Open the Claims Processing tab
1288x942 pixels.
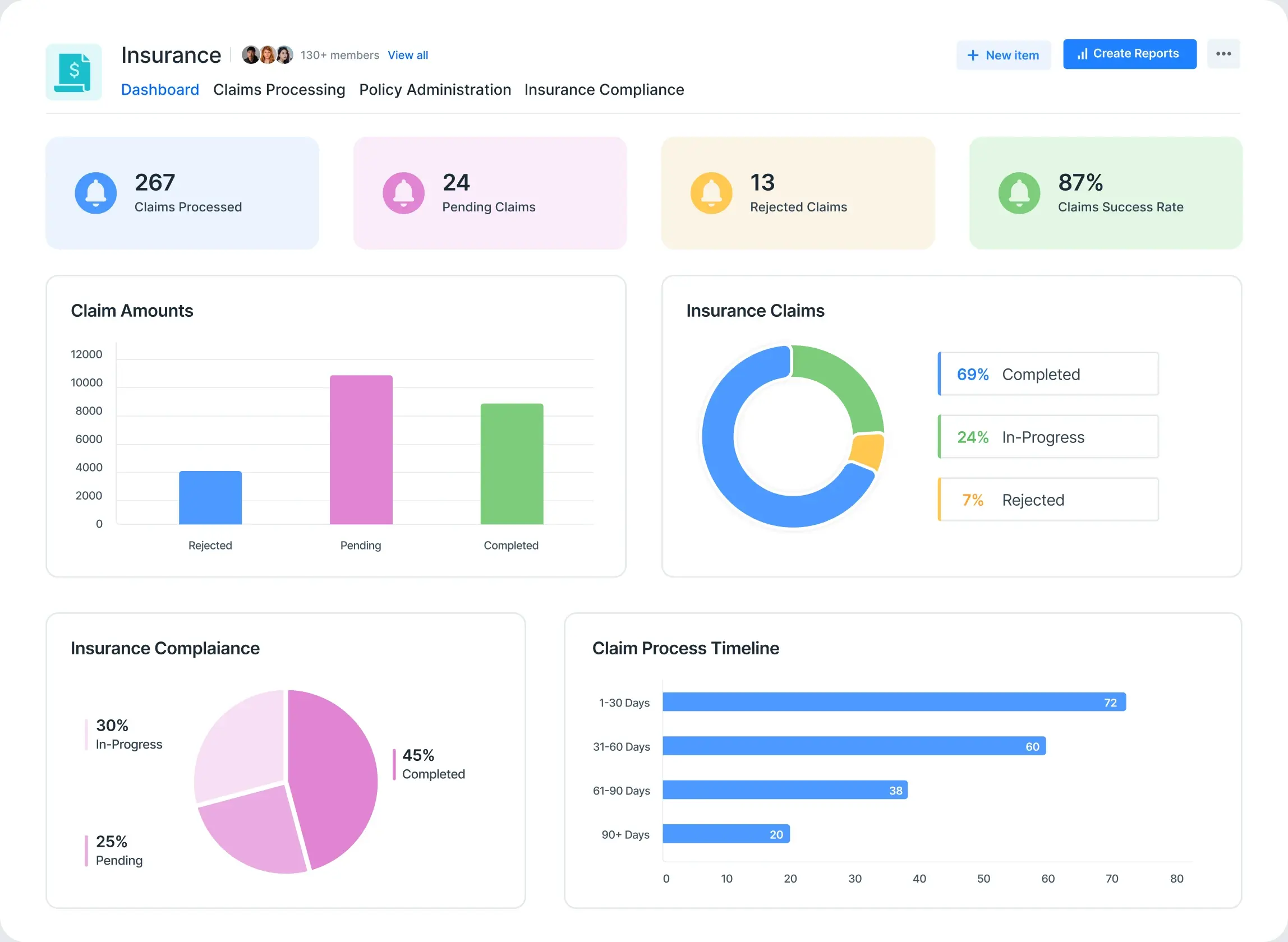pos(279,90)
